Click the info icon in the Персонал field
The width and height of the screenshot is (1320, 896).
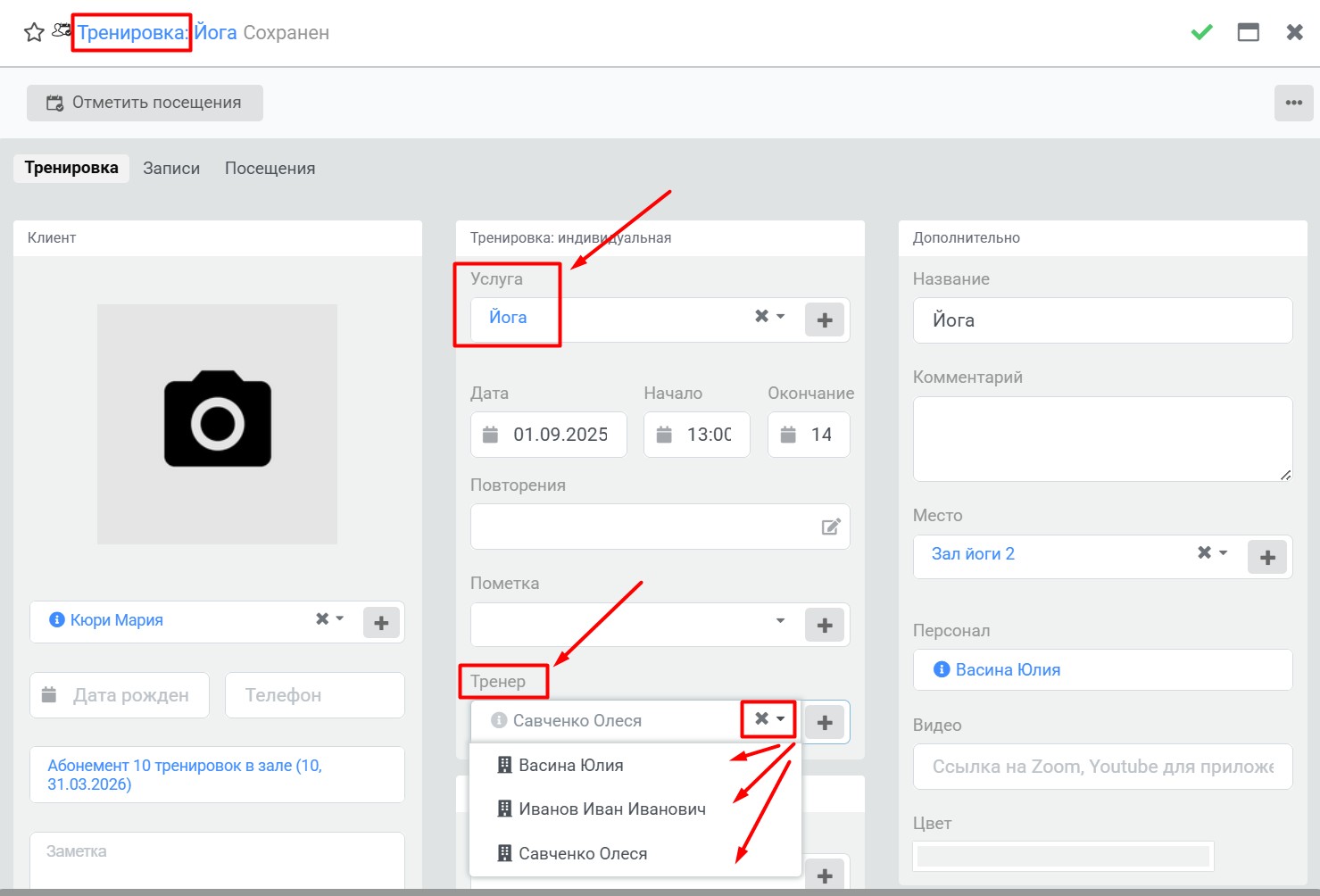pos(942,669)
